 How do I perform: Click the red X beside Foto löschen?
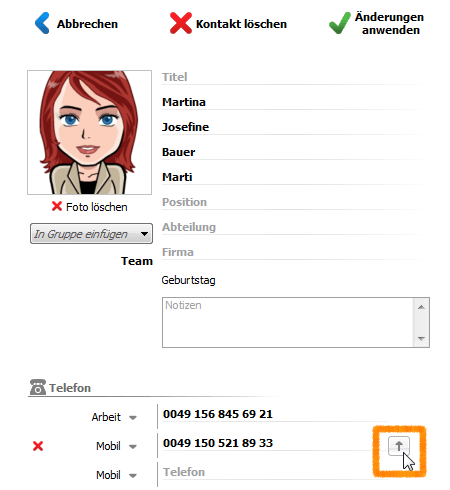coord(57,206)
